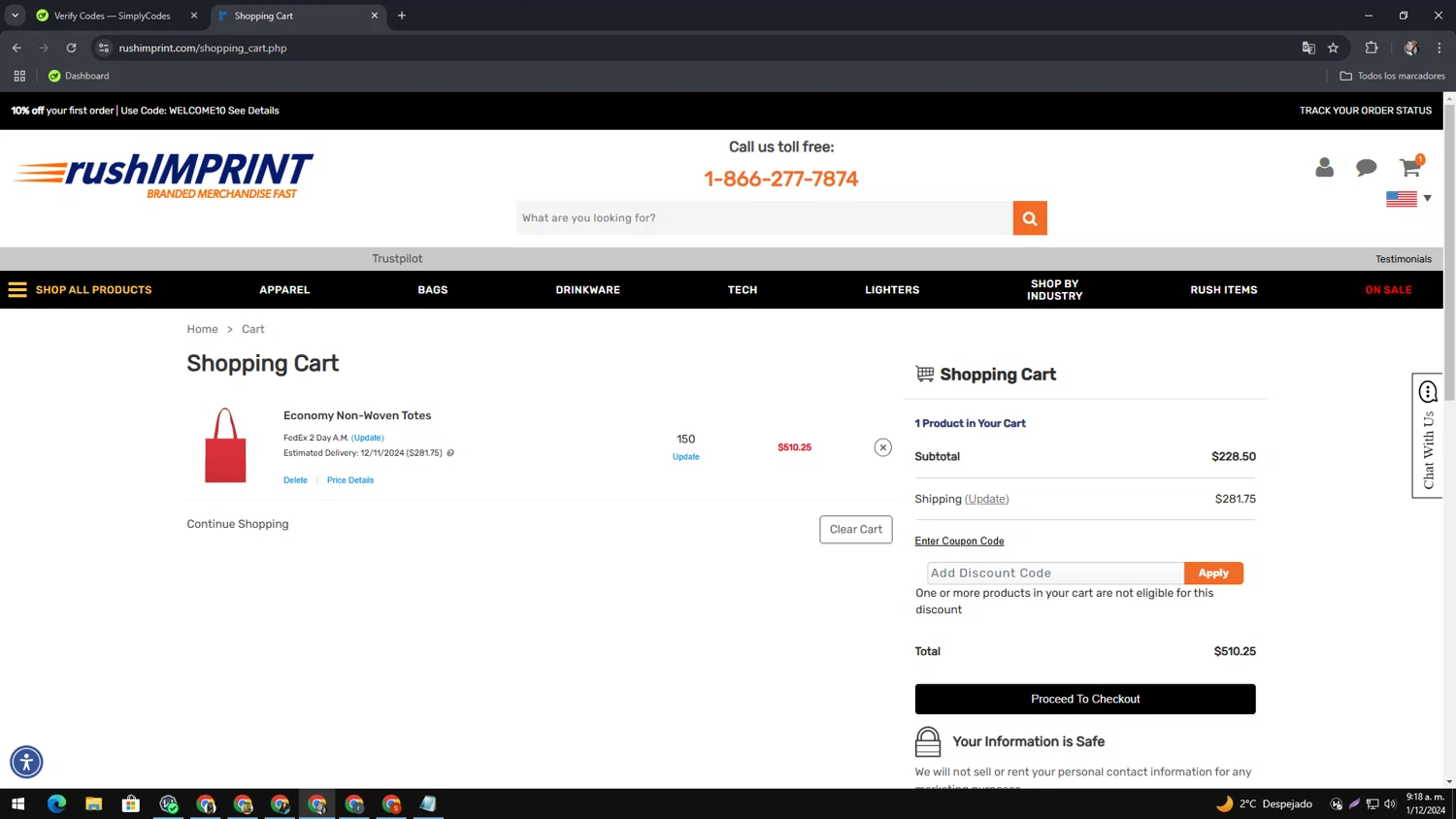The height and width of the screenshot is (819, 1456).
Task: Open Microsoft Store from taskbar
Action: [130, 803]
